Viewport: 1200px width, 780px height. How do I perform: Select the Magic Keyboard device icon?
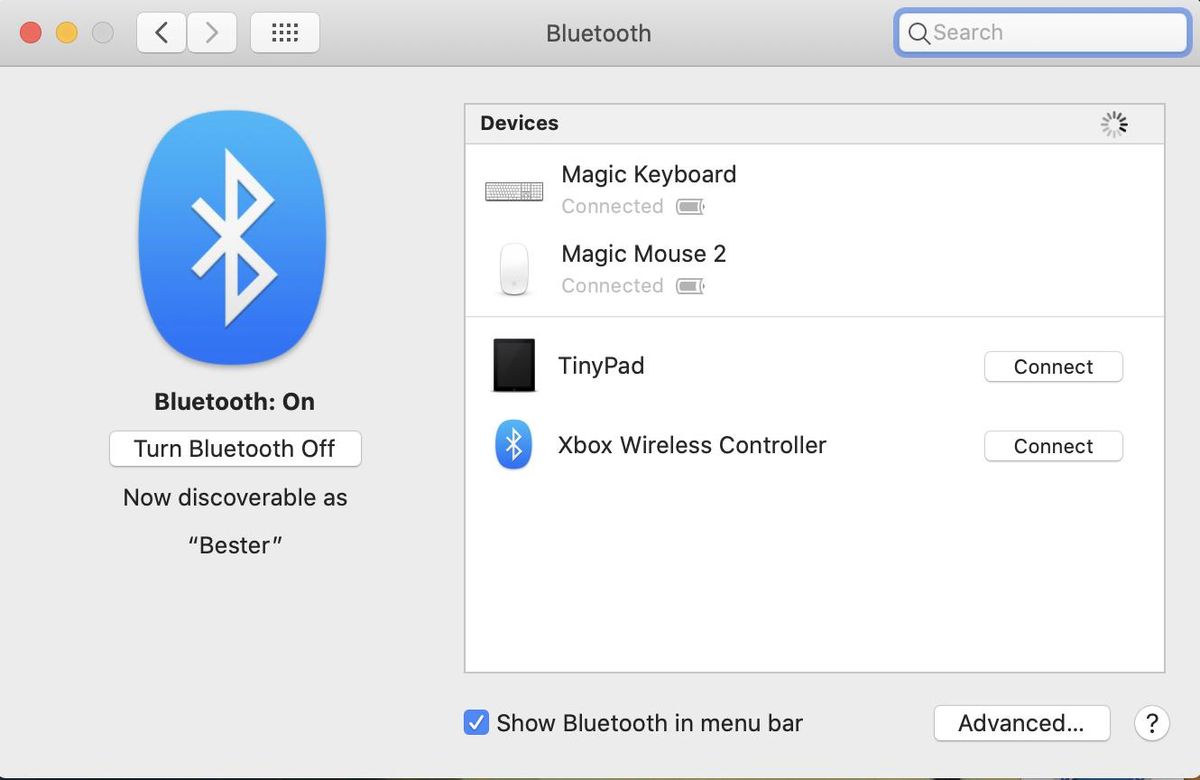pos(514,191)
